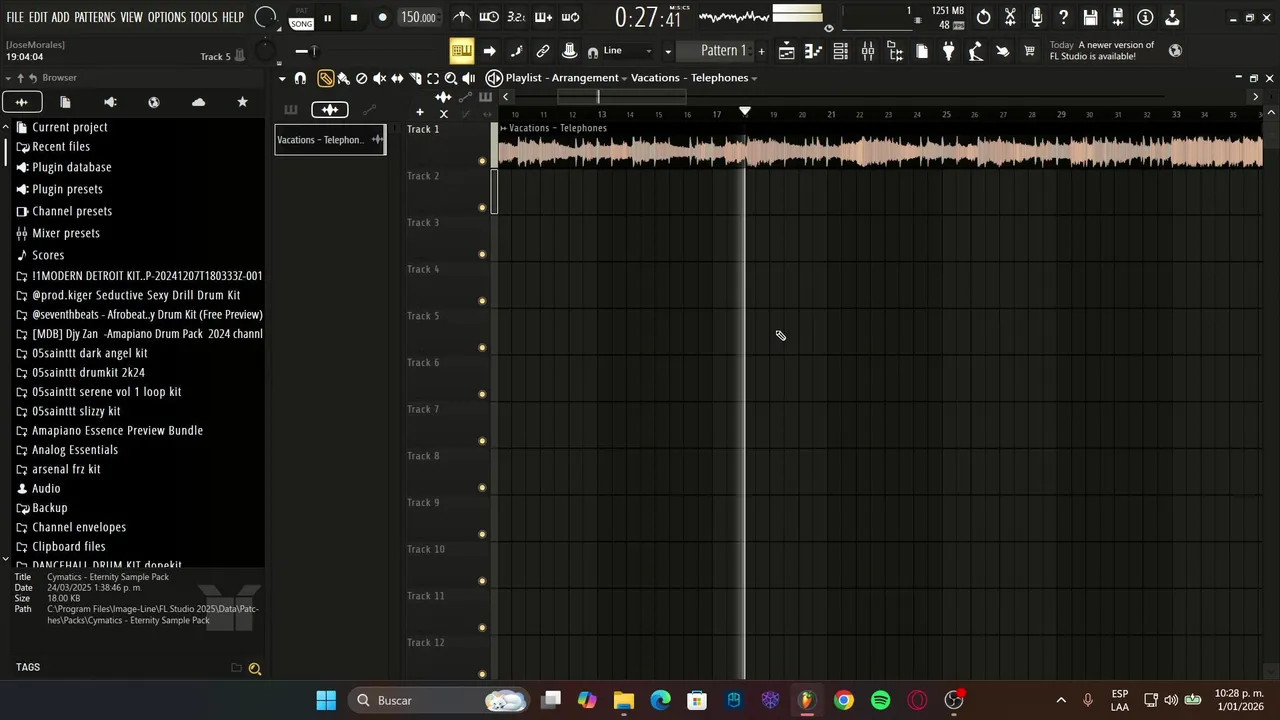Image resolution: width=1280 pixels, height=720 pixels.
Task: Add a new pattern with plus button
Action: (761, 51)
